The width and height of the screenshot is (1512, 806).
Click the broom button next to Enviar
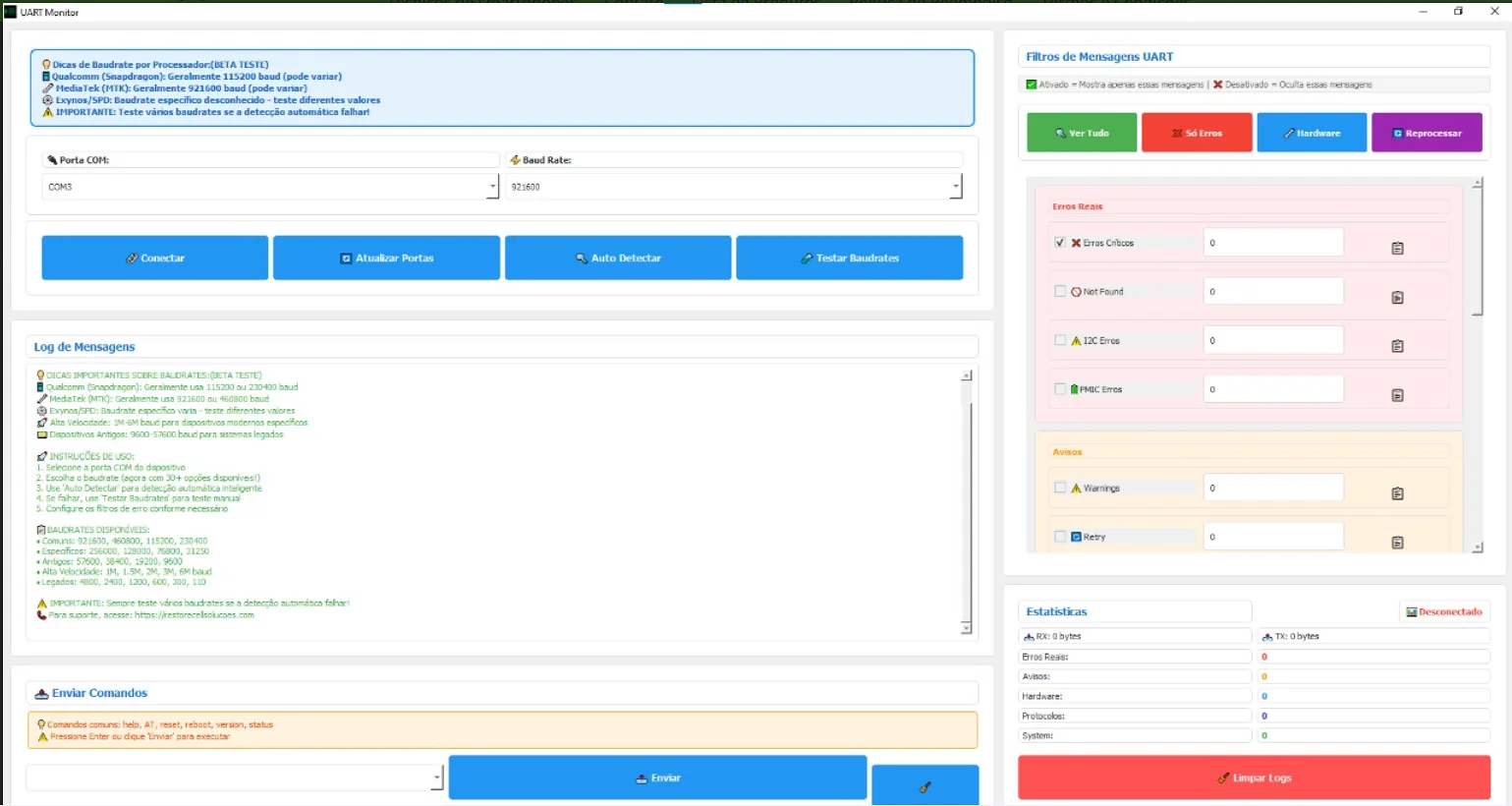(x=924, y=785)
